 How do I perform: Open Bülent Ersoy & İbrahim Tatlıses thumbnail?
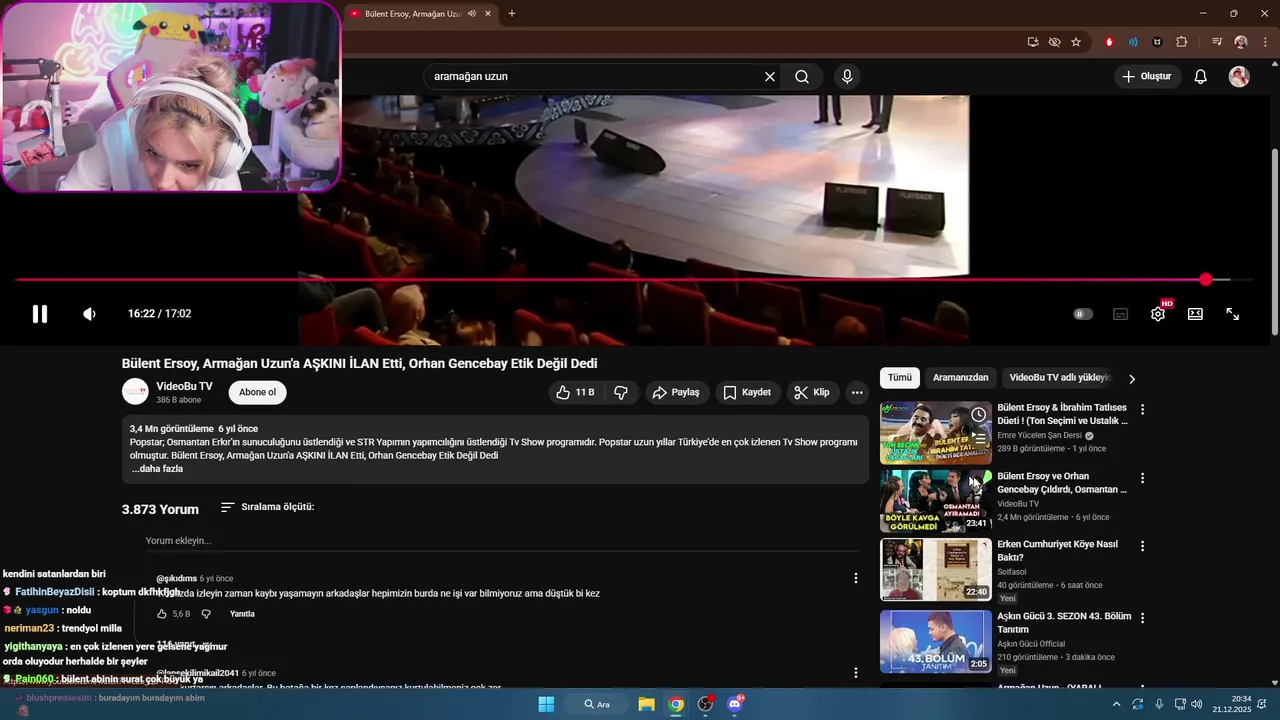pyautogui.click(x=936, y=433)
